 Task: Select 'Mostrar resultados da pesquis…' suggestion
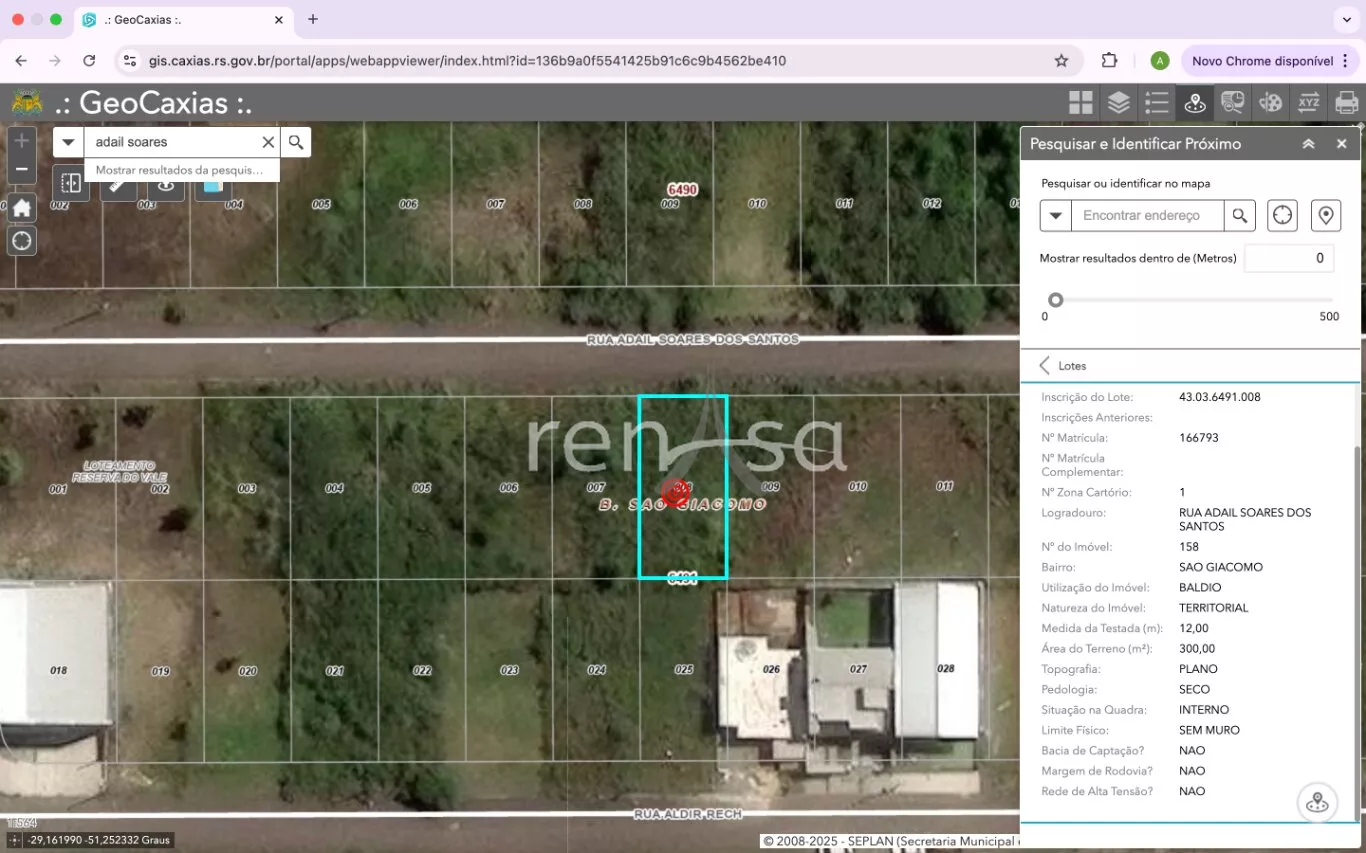[x=179, y=170]
